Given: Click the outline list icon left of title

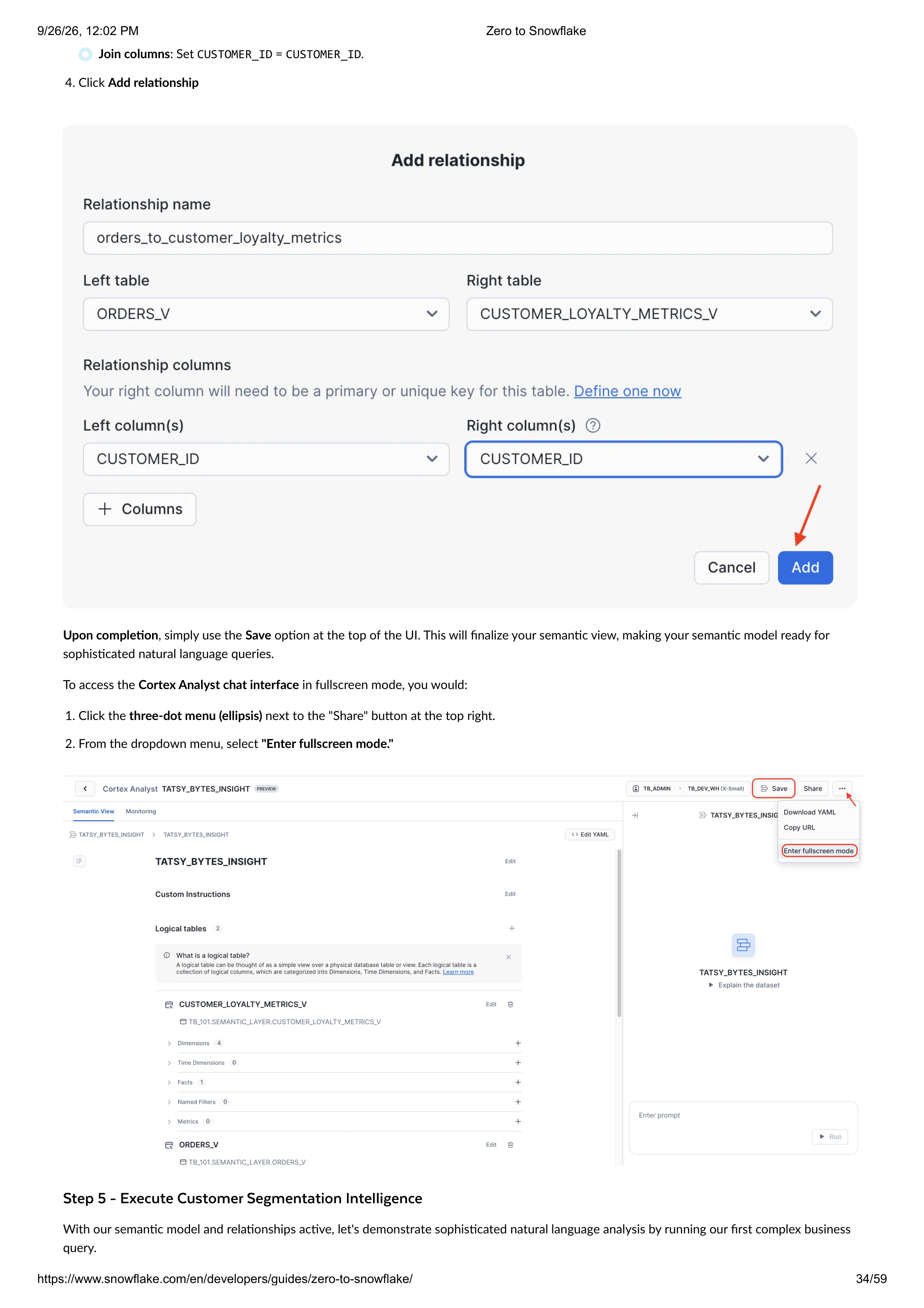Looking at the screenshot, I should point(79,861).
